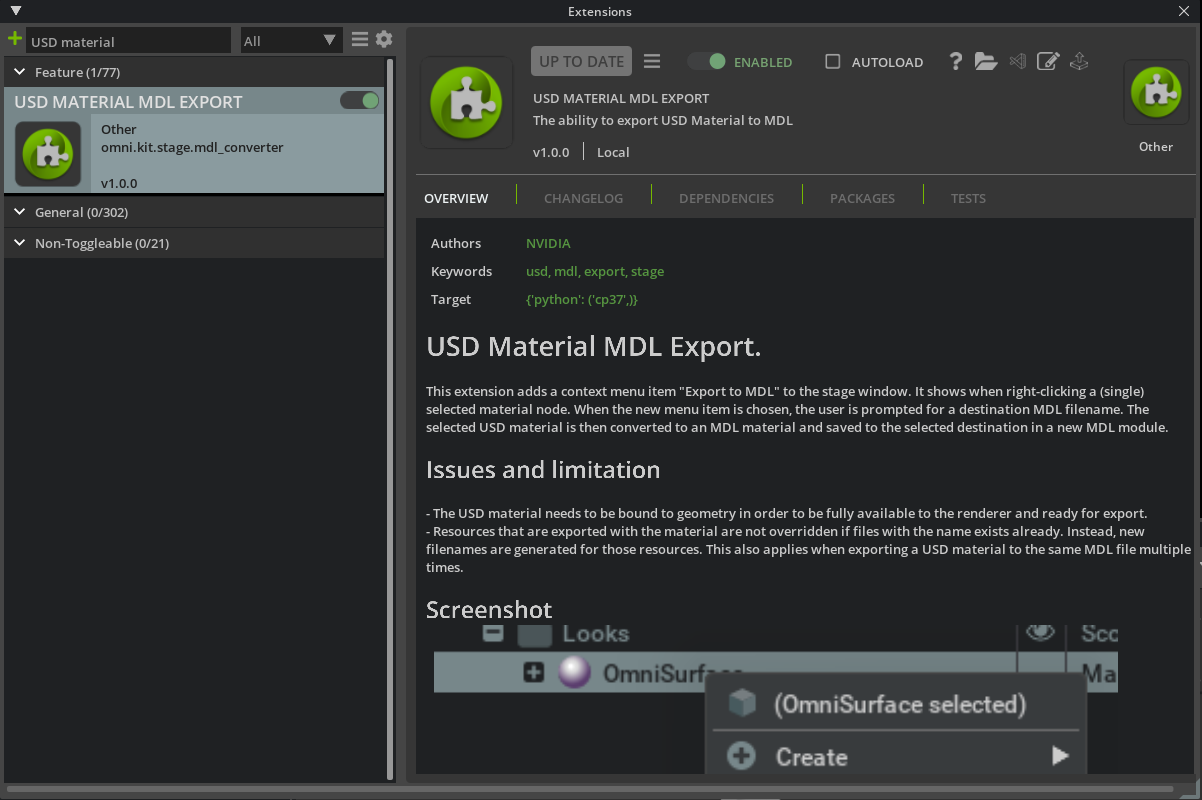
Task: Click the large extension puzzle icon in header
Action: click(467, 103)
